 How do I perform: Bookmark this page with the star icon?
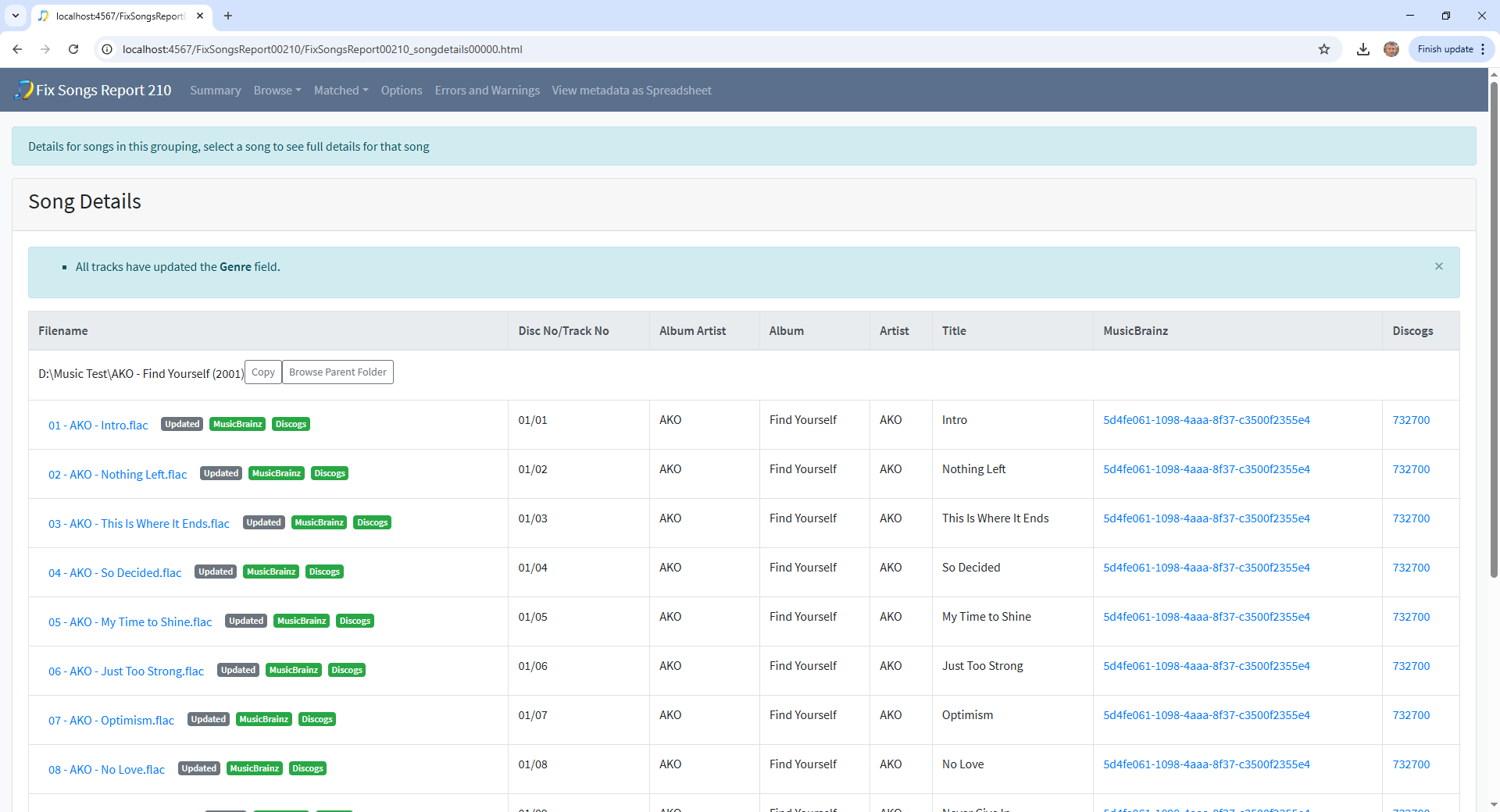pos(1323,49)
